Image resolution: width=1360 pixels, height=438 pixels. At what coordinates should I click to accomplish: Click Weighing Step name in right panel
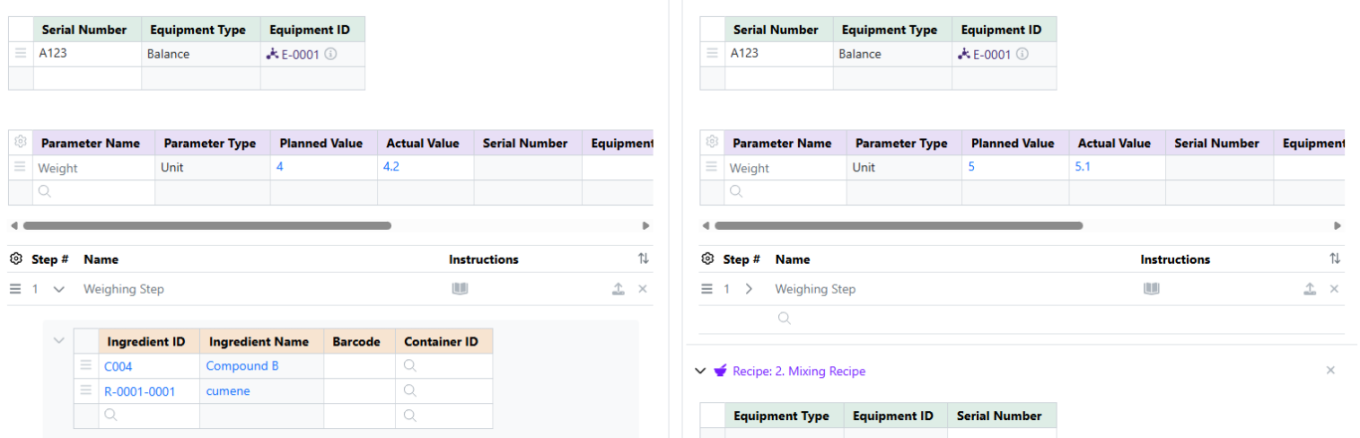pos(816,289)
